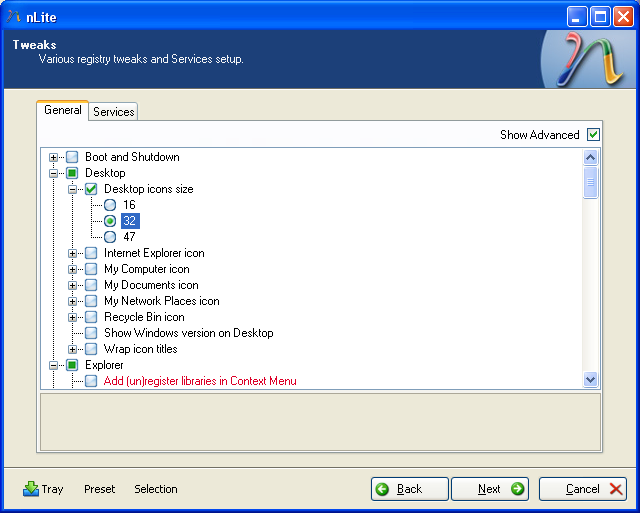The height and width of the screenshot is (513, 640).
Task: Select the red Add (un)register libraries entry
Action: (x=200, y=381)
